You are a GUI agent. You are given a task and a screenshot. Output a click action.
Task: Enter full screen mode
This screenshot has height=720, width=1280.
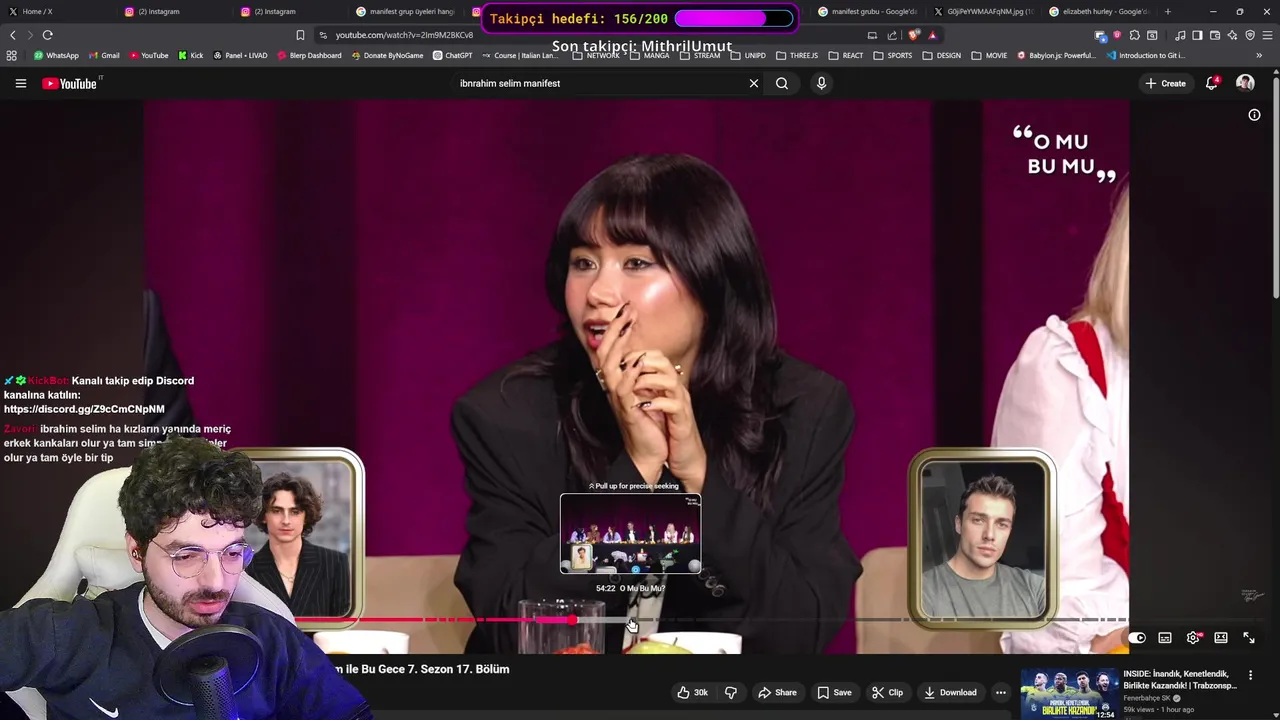point(1249,638)
